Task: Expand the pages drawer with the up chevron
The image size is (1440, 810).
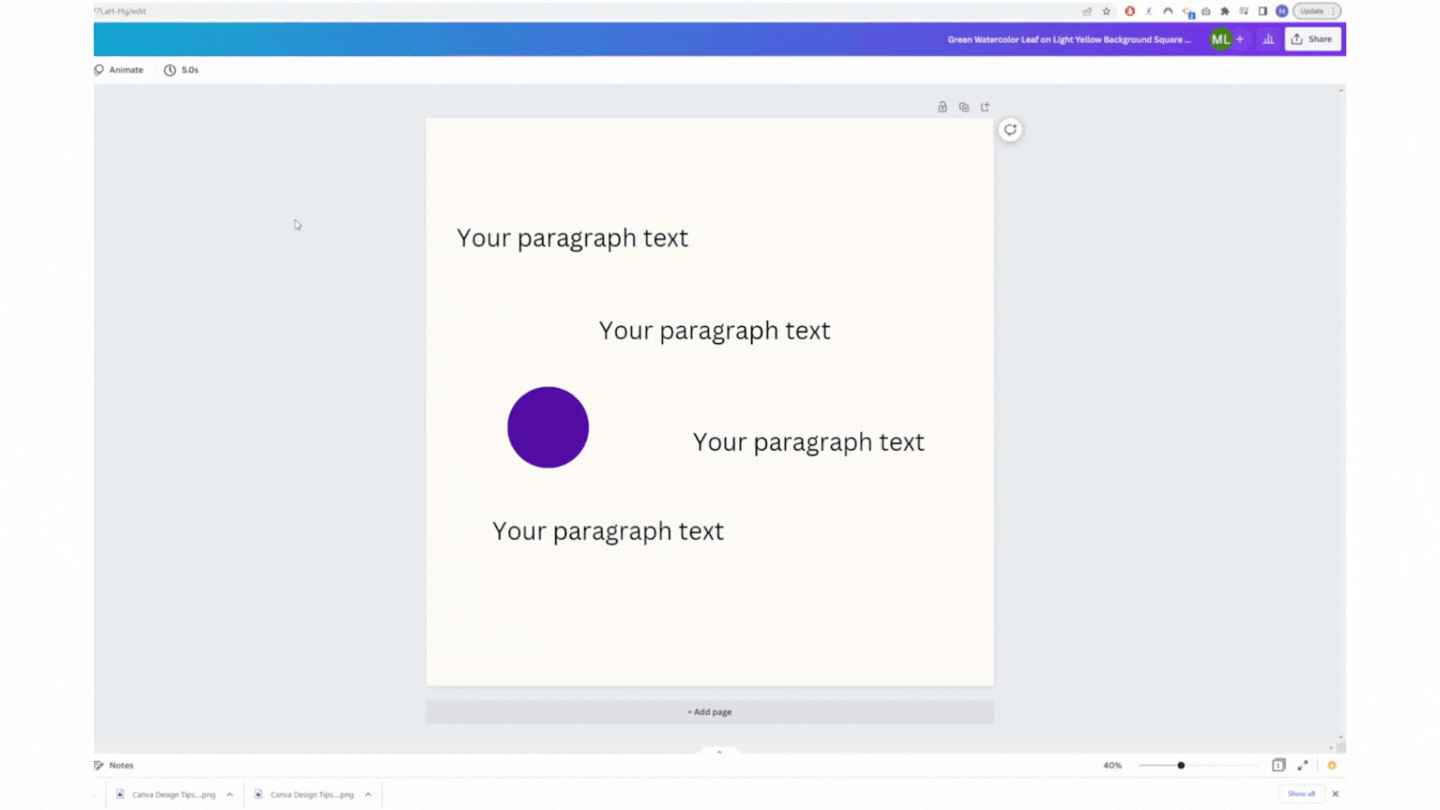Action: tap(719, 752)
